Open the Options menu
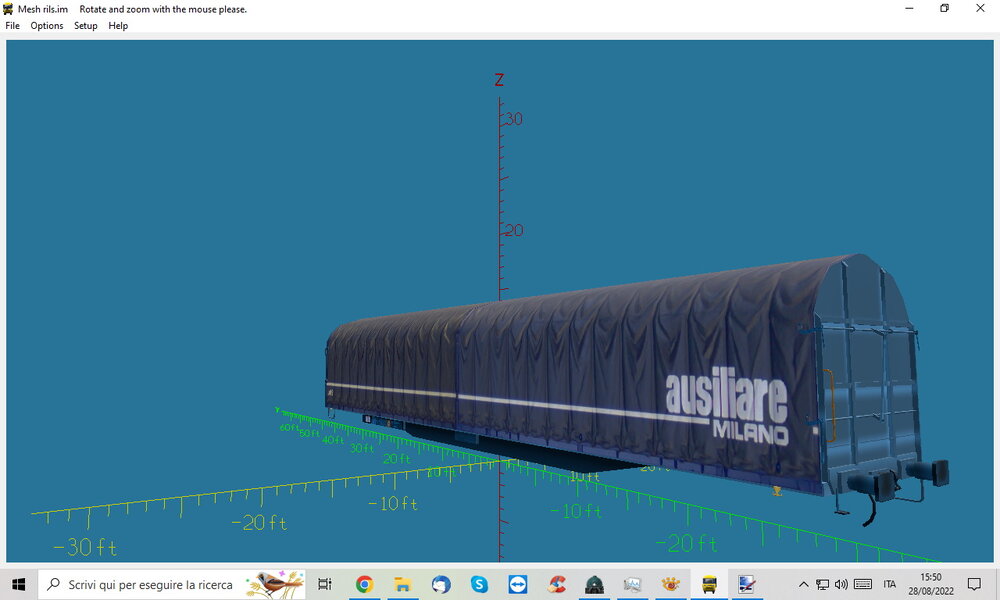Viewport: 1000px width, 600px height. [47, 26]
